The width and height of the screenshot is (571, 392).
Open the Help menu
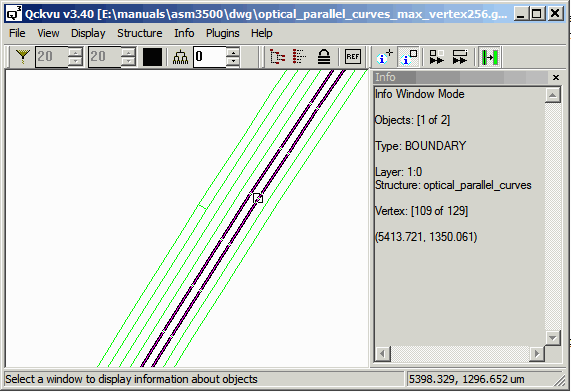pyautogui.click(x=261, y=33)
